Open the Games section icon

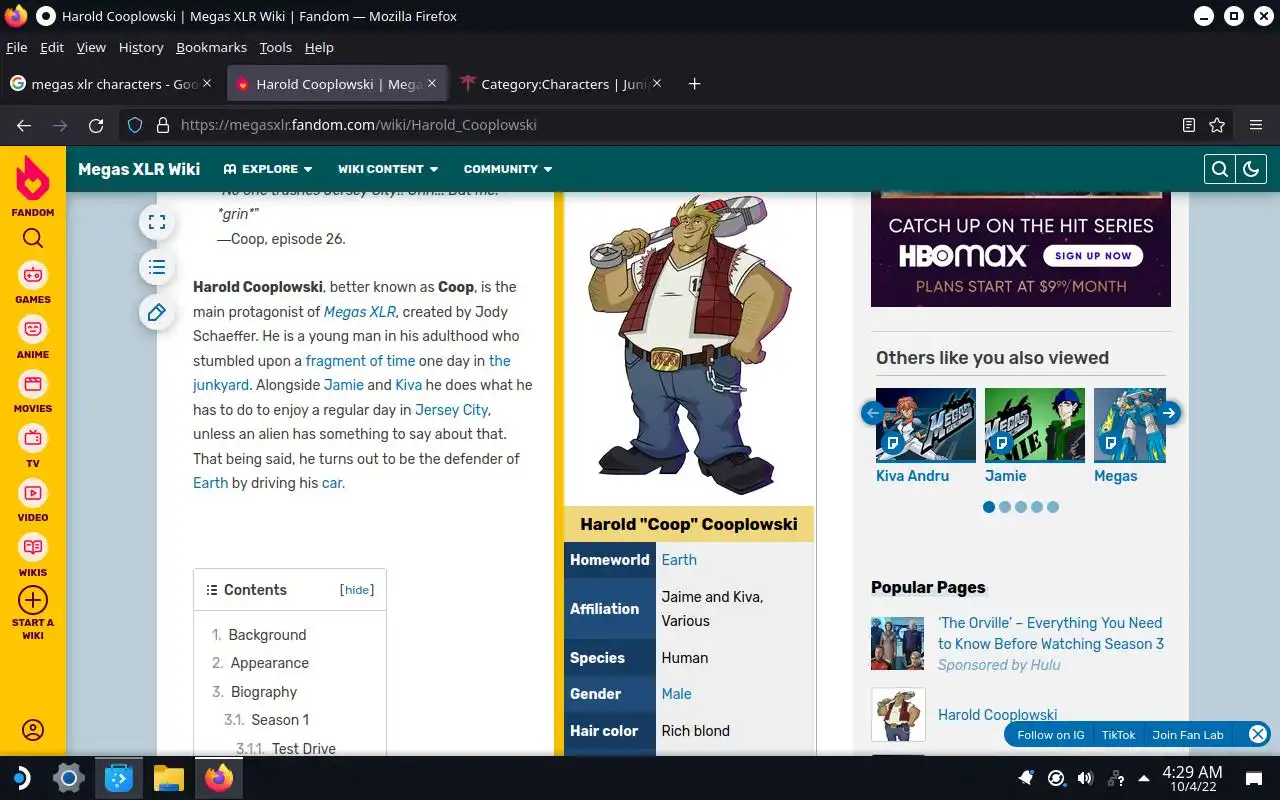pos(33,274)
